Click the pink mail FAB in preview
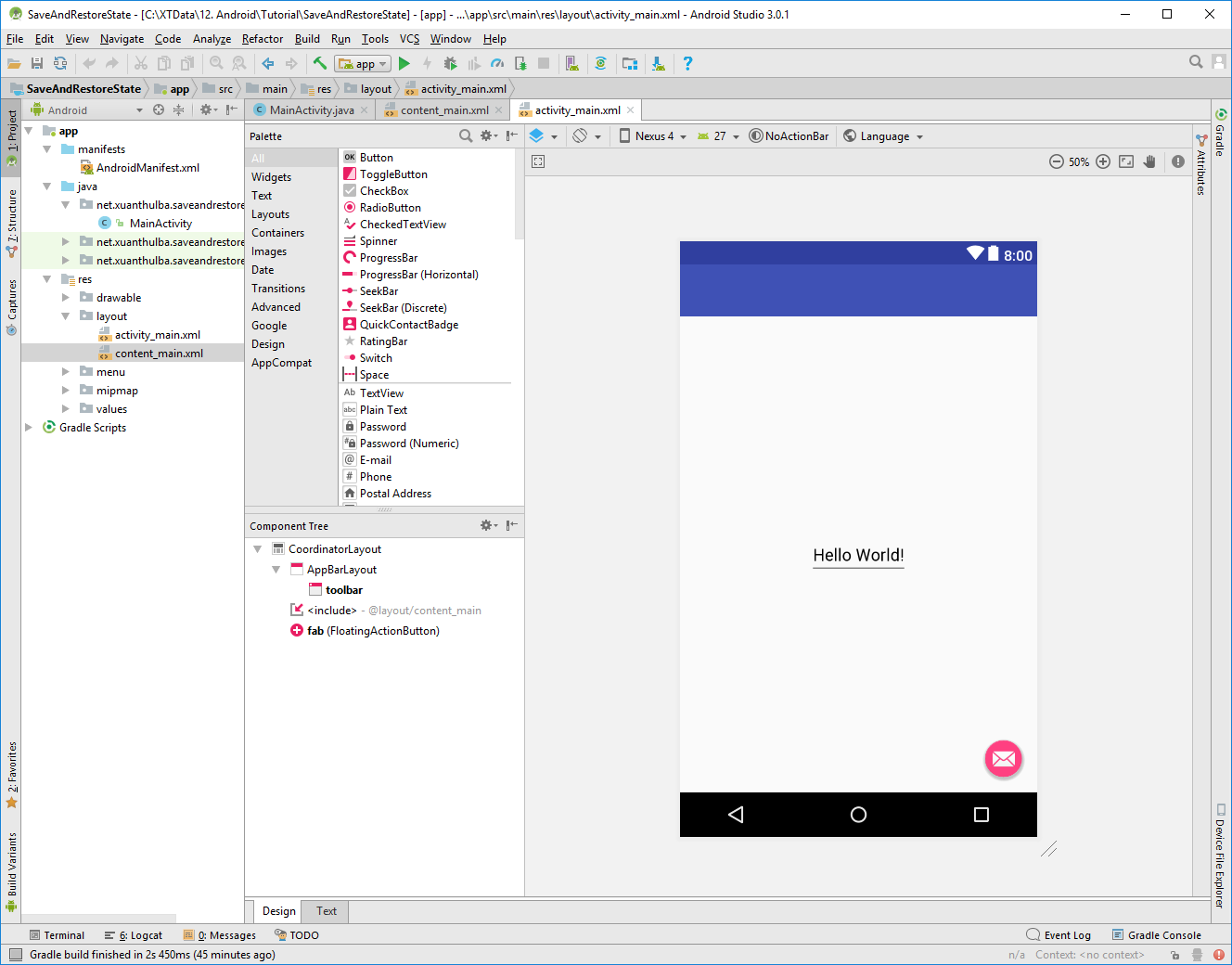The height and width of the screenshot is (965, 1232). (1003, 759)
